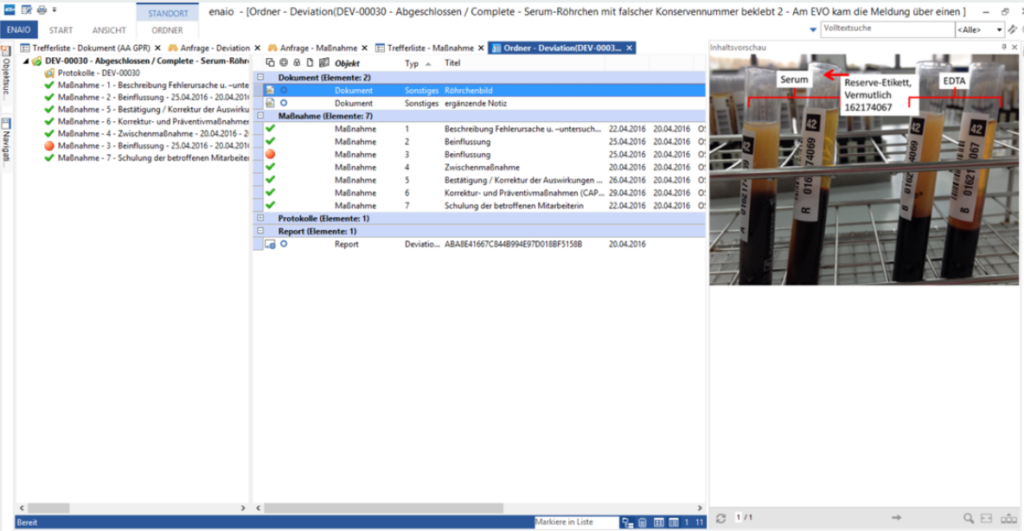
Task: Open the <Alle> search scope dropdown
Action: 979,30
